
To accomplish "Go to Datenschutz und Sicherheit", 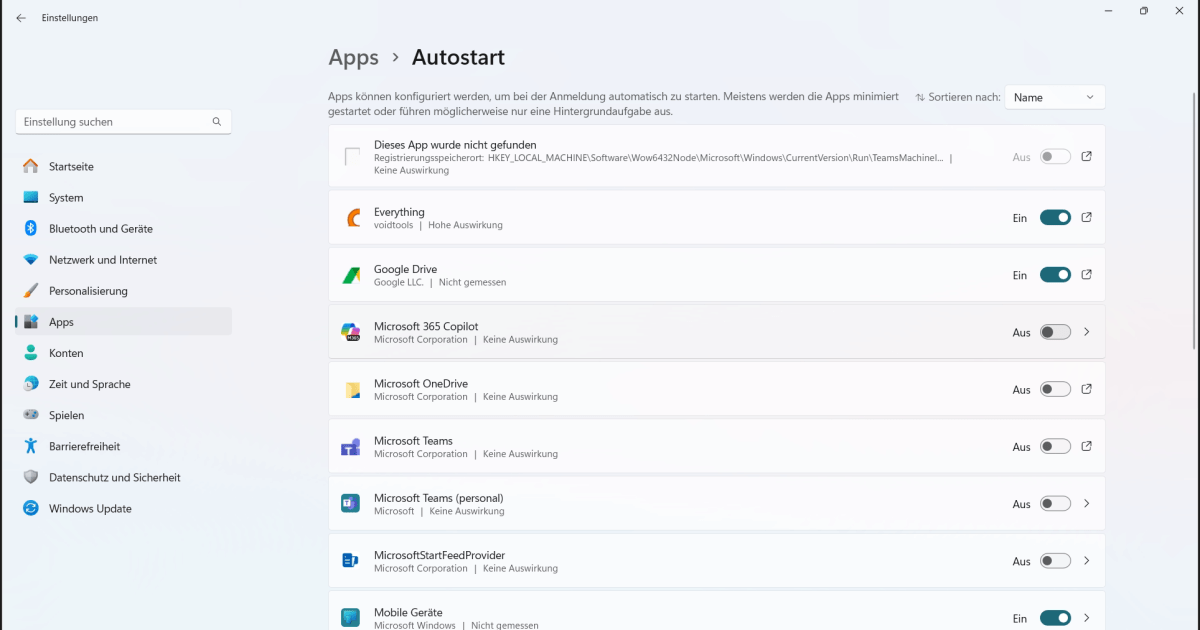I will pyautogui.click(x=124, y=477).
